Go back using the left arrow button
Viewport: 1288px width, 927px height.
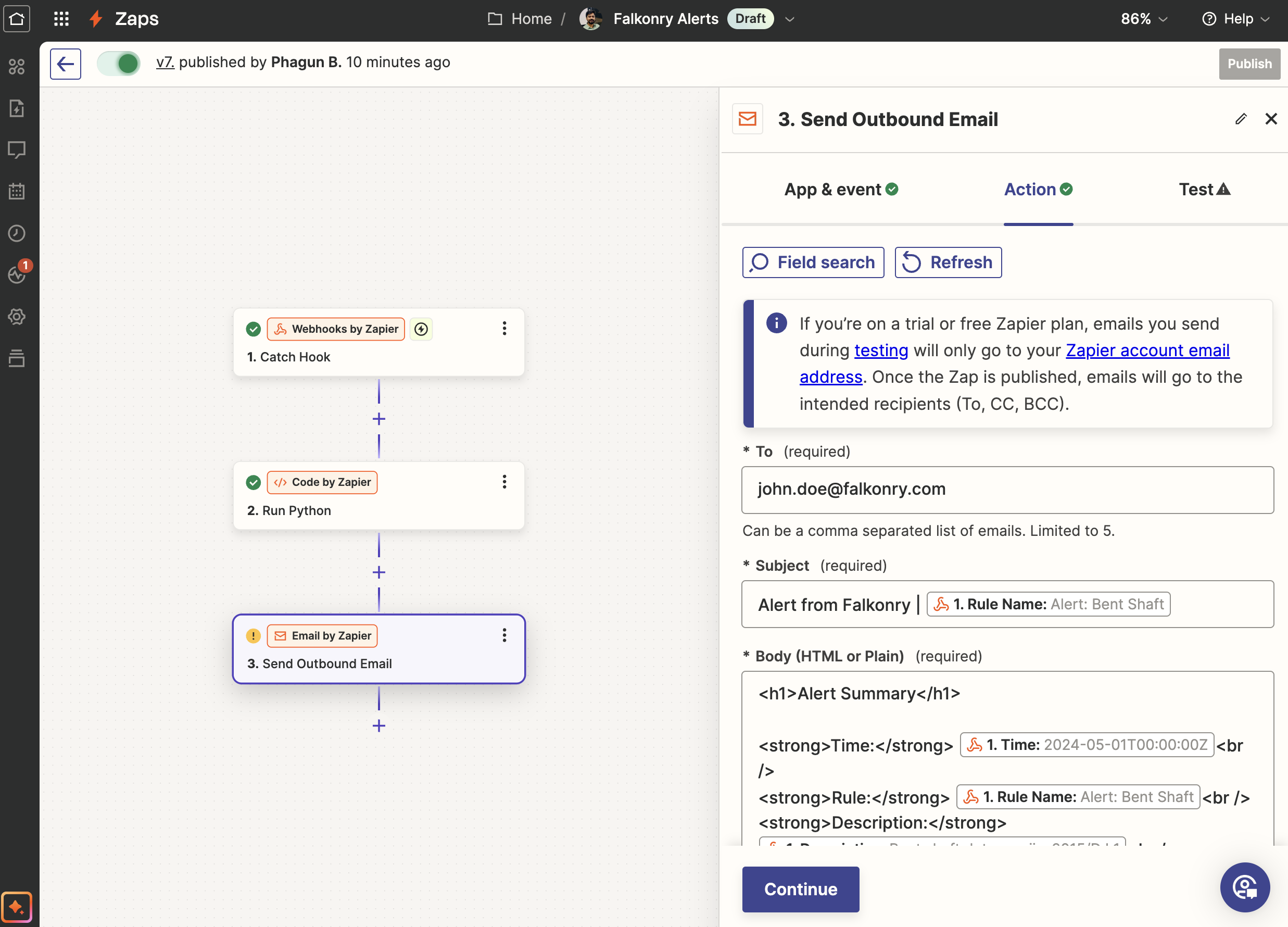tap(65, 64)
